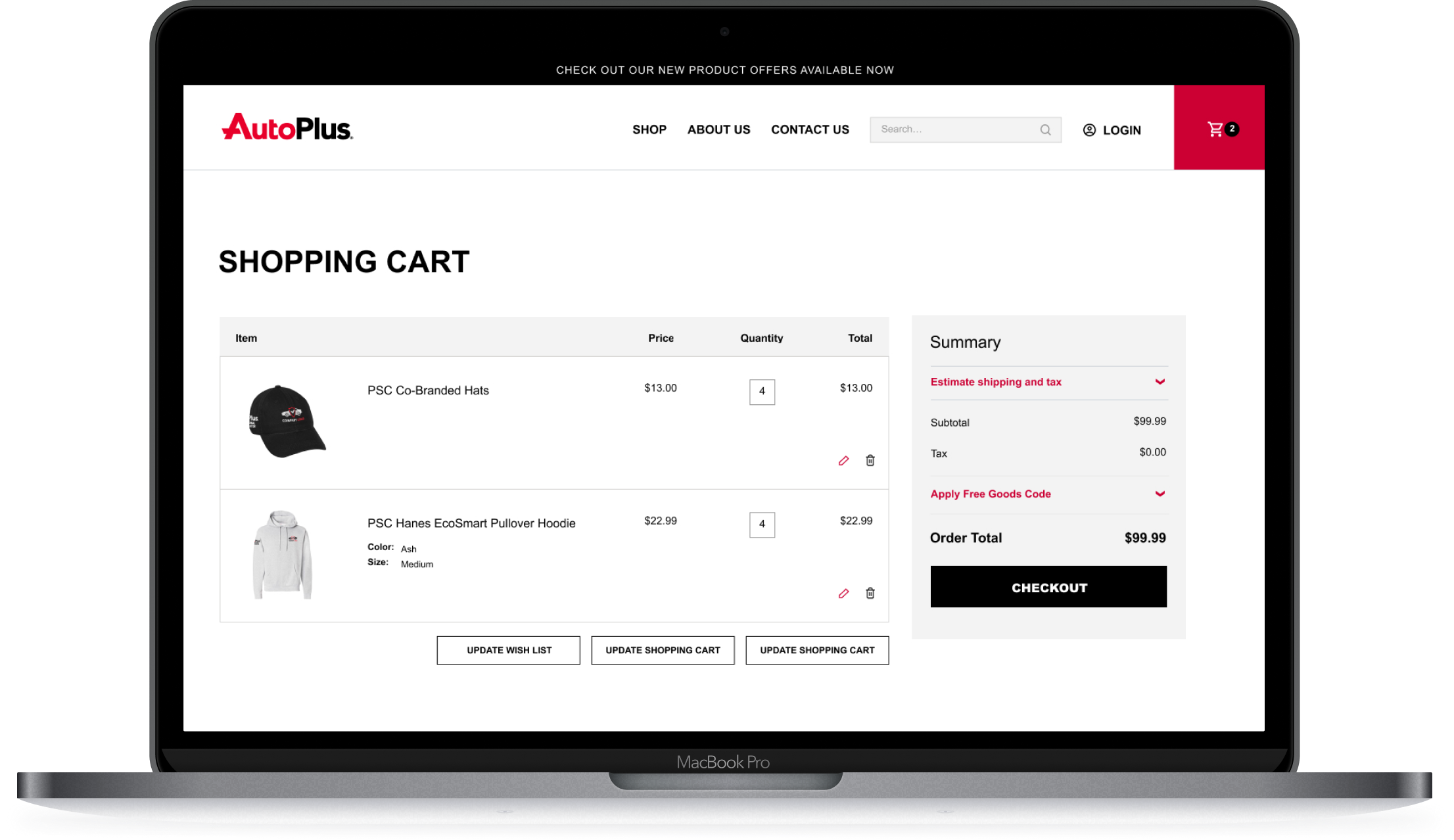
Task: Go to About Us page
Action: (718, 129)
